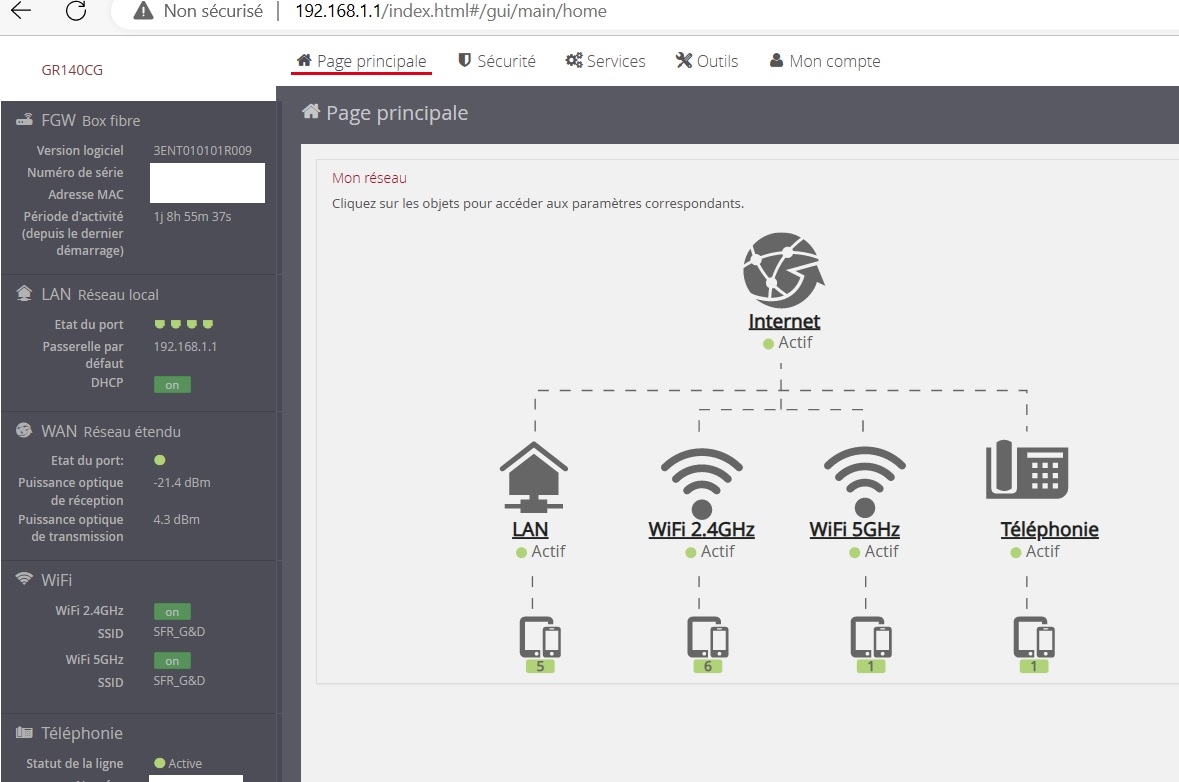Viewport: 1179px width, 782px height.
Task: Toggle the DHCP on switch
Action: pyautogui.click(x=171, y=384)
